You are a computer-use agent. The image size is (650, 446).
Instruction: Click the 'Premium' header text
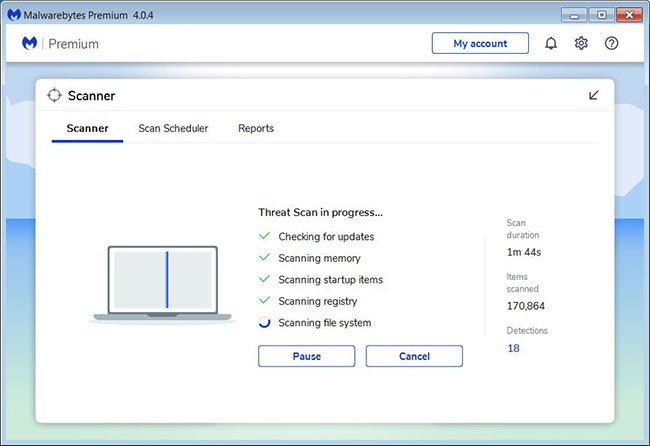tap(73, 44)
